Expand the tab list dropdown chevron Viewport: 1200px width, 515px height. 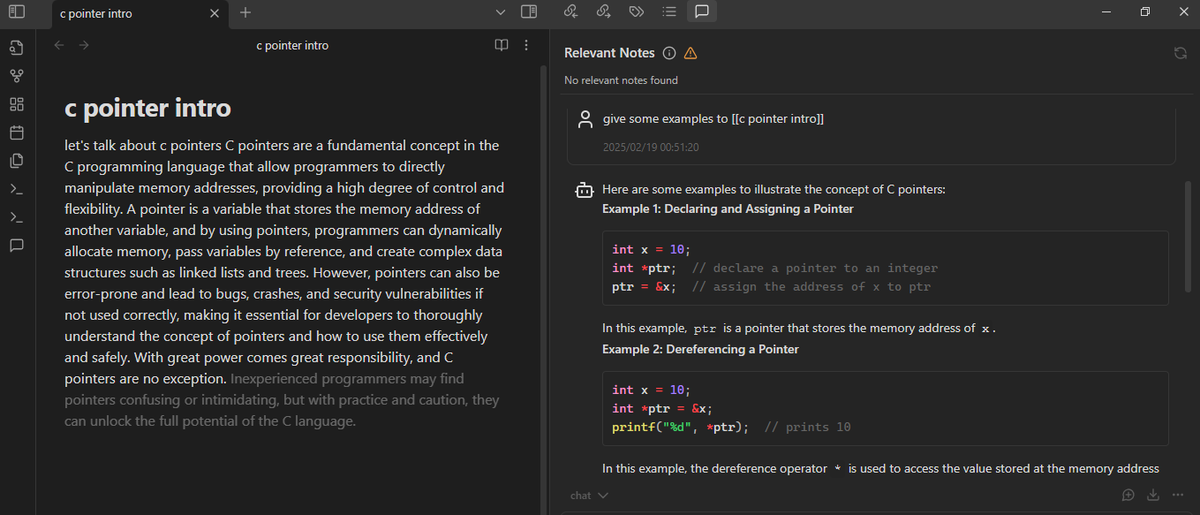point(502,13)
